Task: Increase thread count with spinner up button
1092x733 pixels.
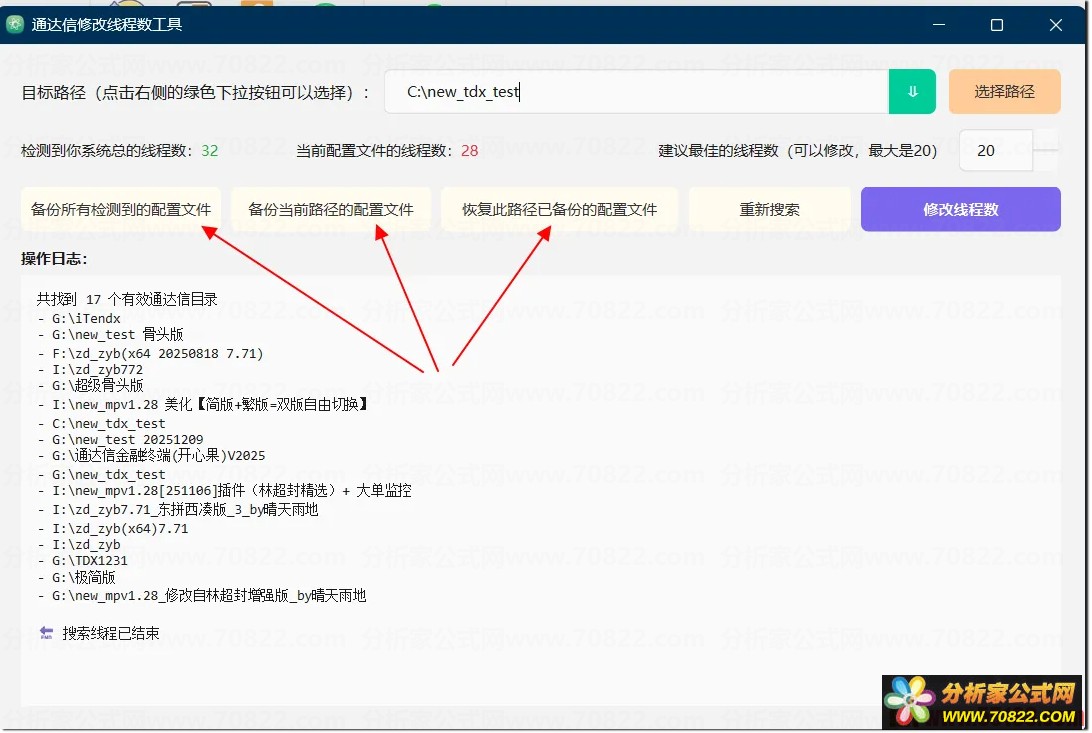Action: tap(1046, 140)
